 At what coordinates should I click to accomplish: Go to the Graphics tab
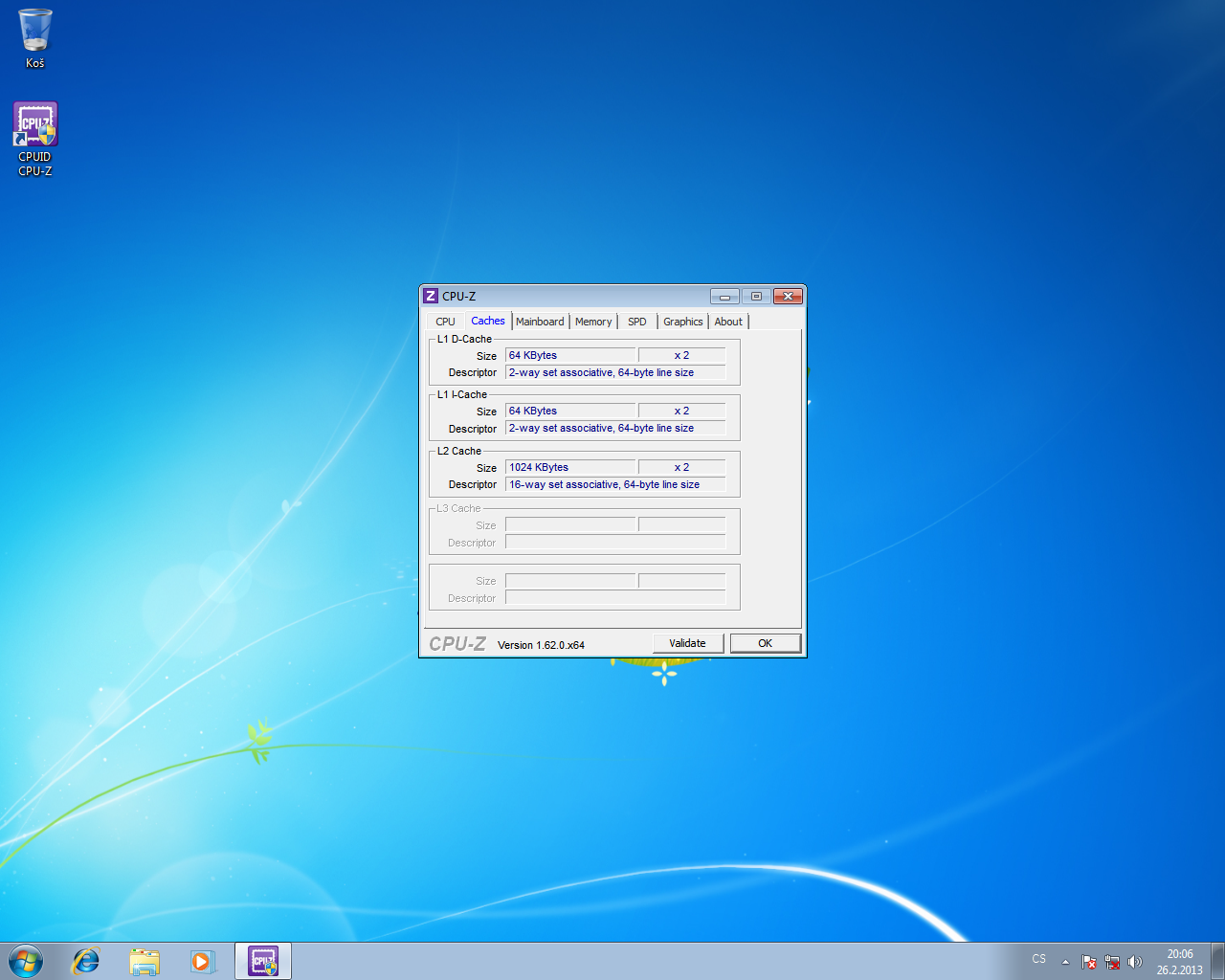(x=682, y=322)
